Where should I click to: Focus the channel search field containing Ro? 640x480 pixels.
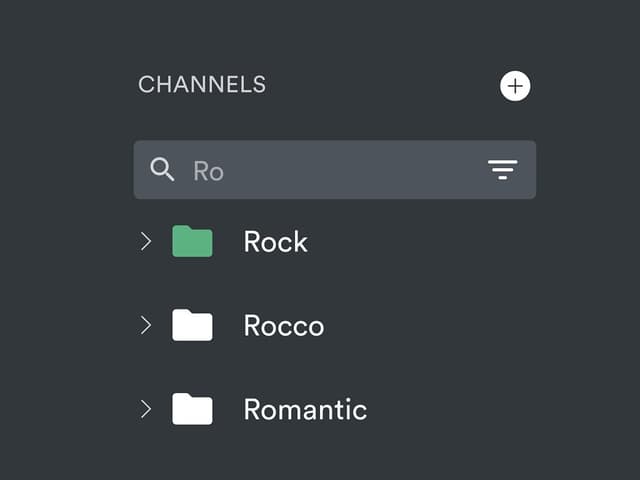click(x=335, y=170)
